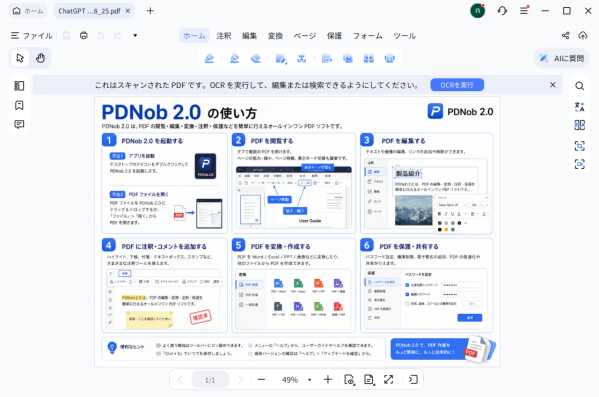Choose the eraser tool

[x=255, y=58]
